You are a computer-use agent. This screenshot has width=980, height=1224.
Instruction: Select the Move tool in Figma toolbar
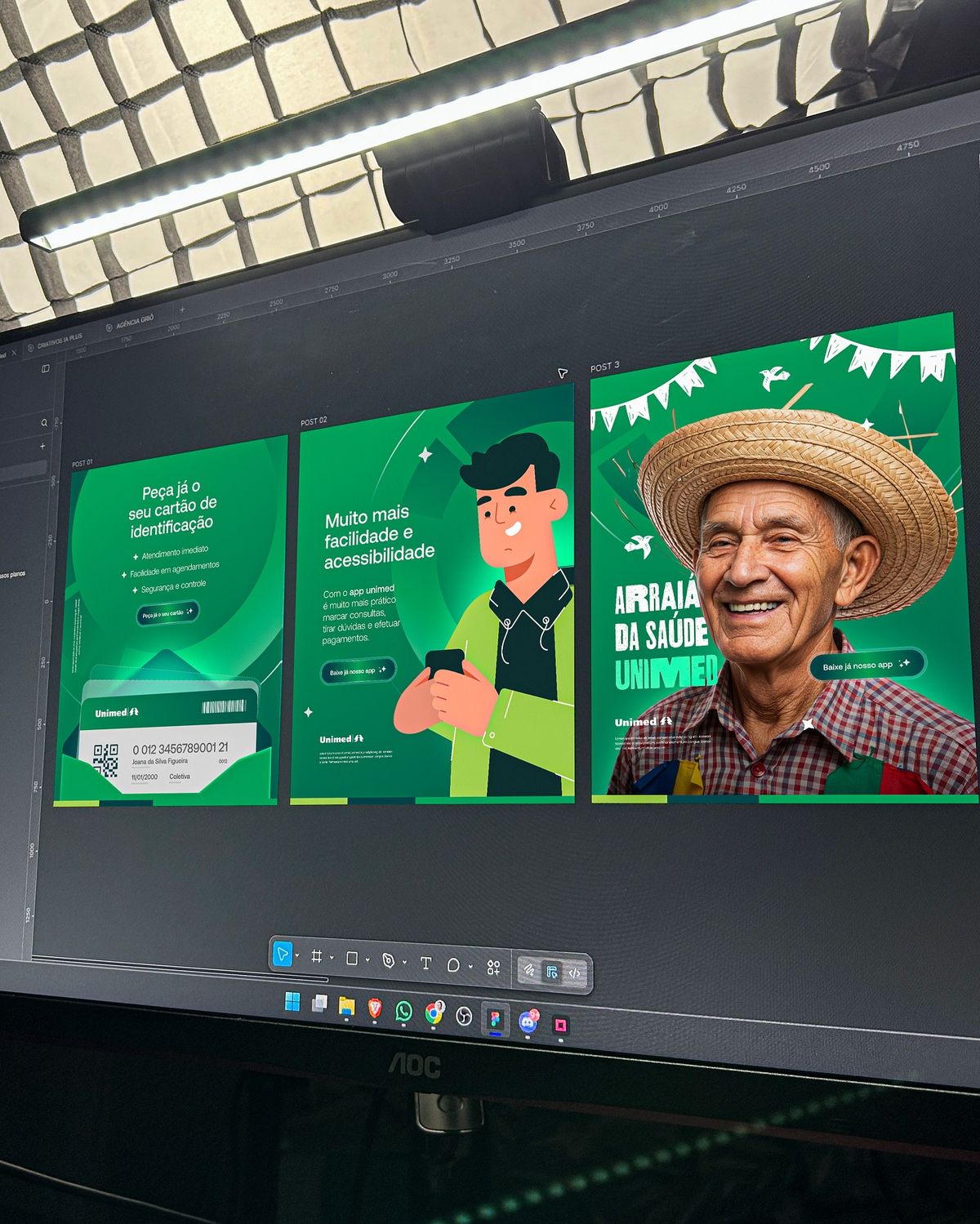pyautogui.click(x=282, y=953)
